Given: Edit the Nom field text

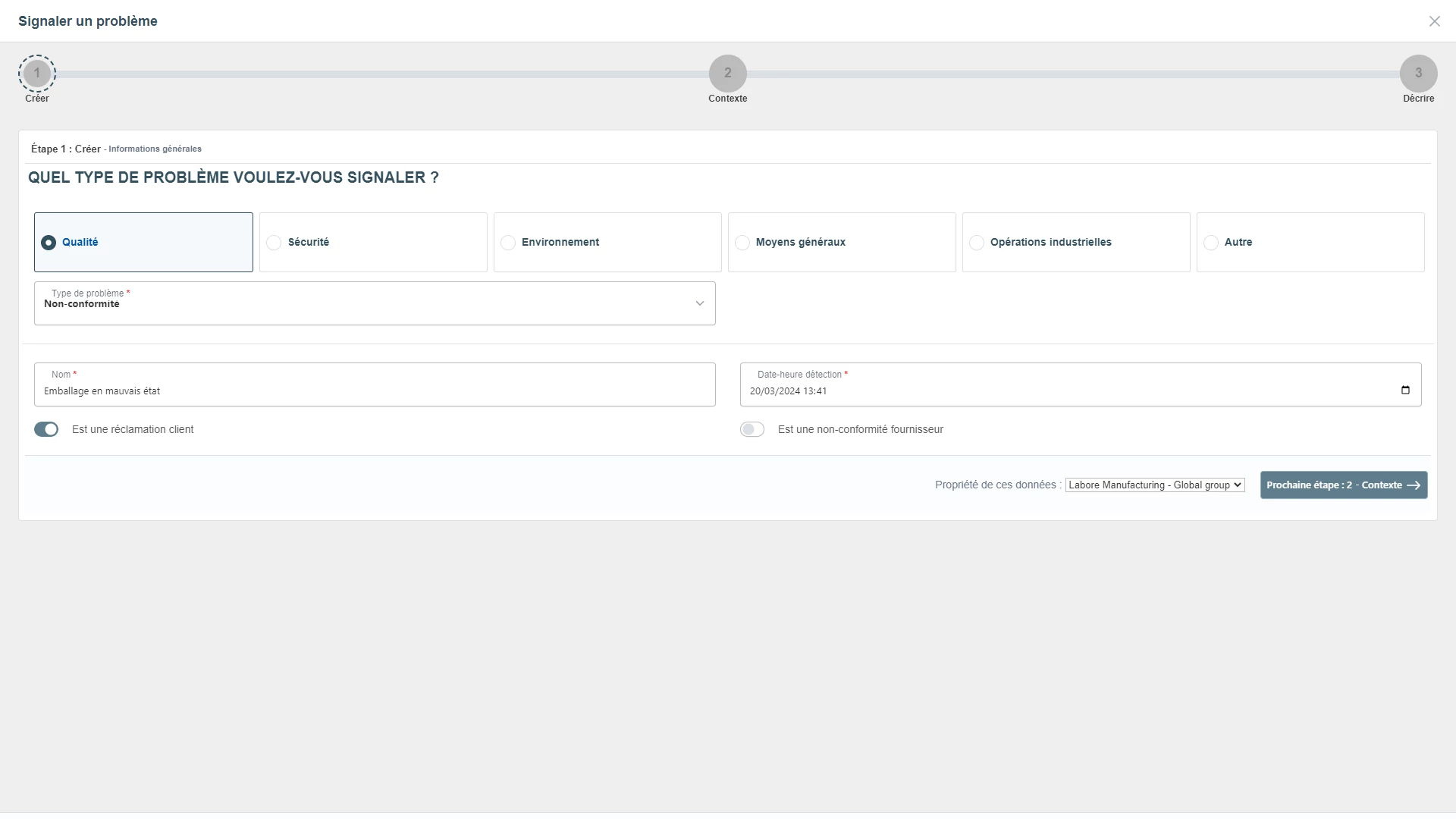Looking at the screenshot, I should [375, 384].
